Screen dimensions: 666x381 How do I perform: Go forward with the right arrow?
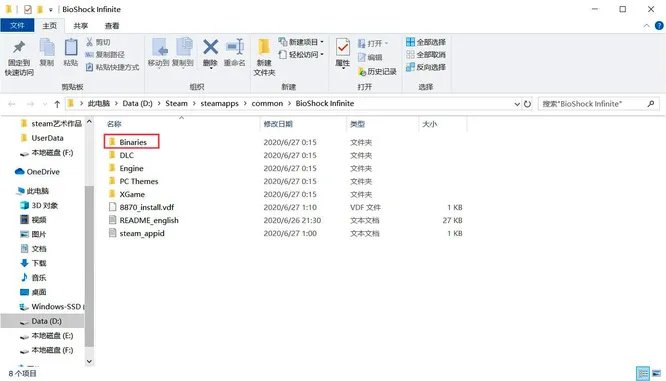point(30,104)
